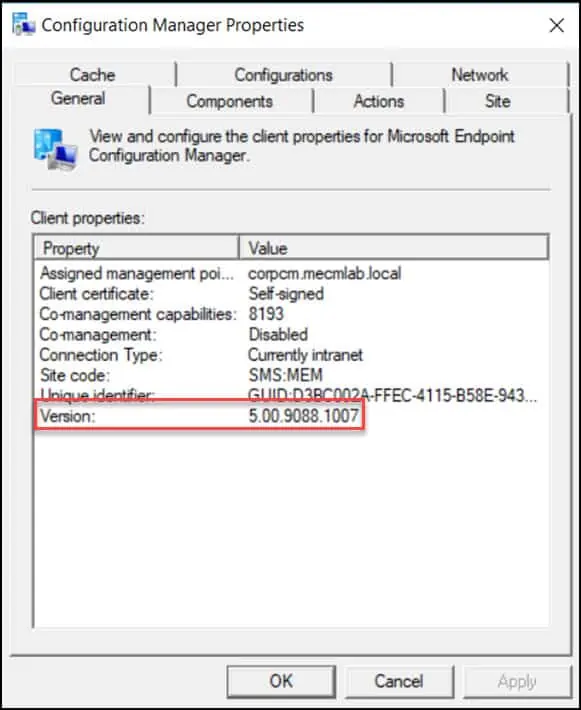The width and height of the screenshot is (581, 710).
Task: Click the Disabled co-management value
Action: [x=278, y=335]
